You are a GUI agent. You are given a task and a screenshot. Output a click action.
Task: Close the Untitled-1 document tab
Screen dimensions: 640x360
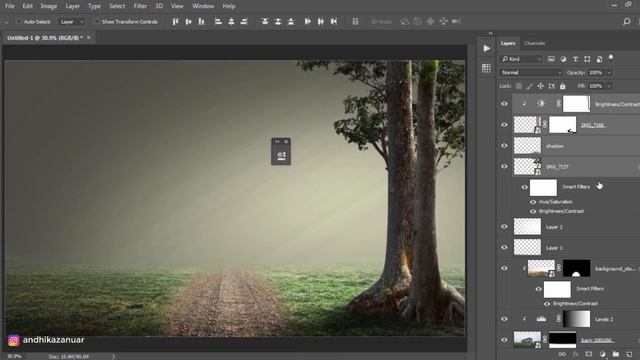(x=89, y=38)
